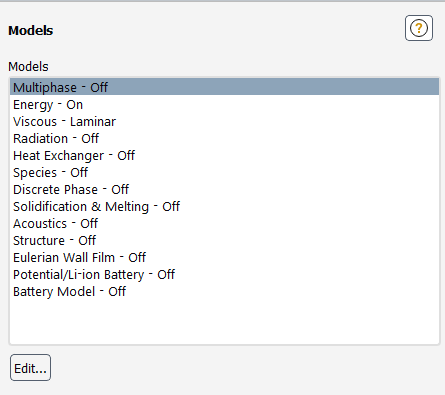Pick Battery Model - Off entry
Viewport: 445px width, 395px height.
click(224, 291)
